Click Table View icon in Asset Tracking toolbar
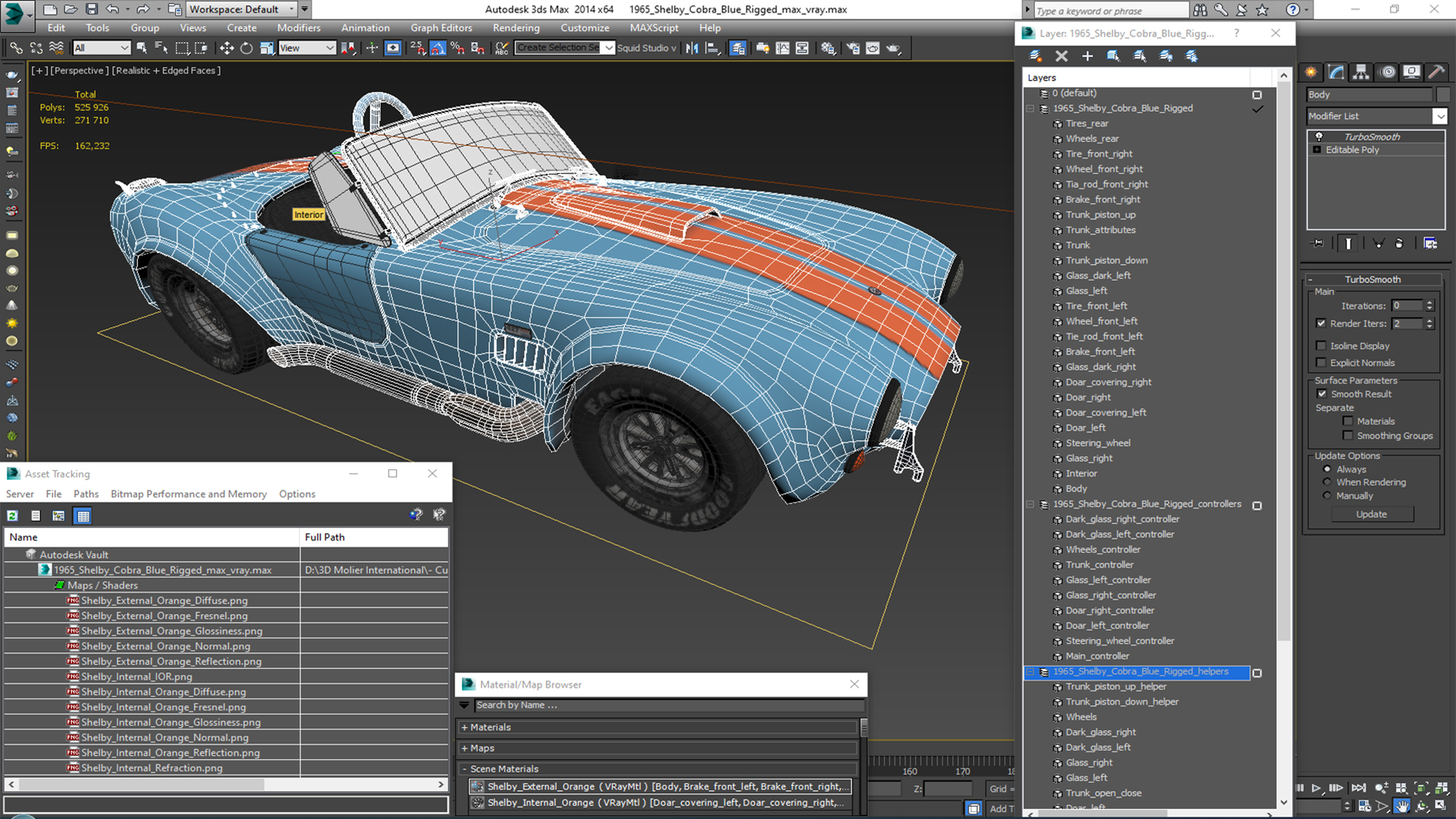This screenshot has width=1456, height=819. point(83,516)
